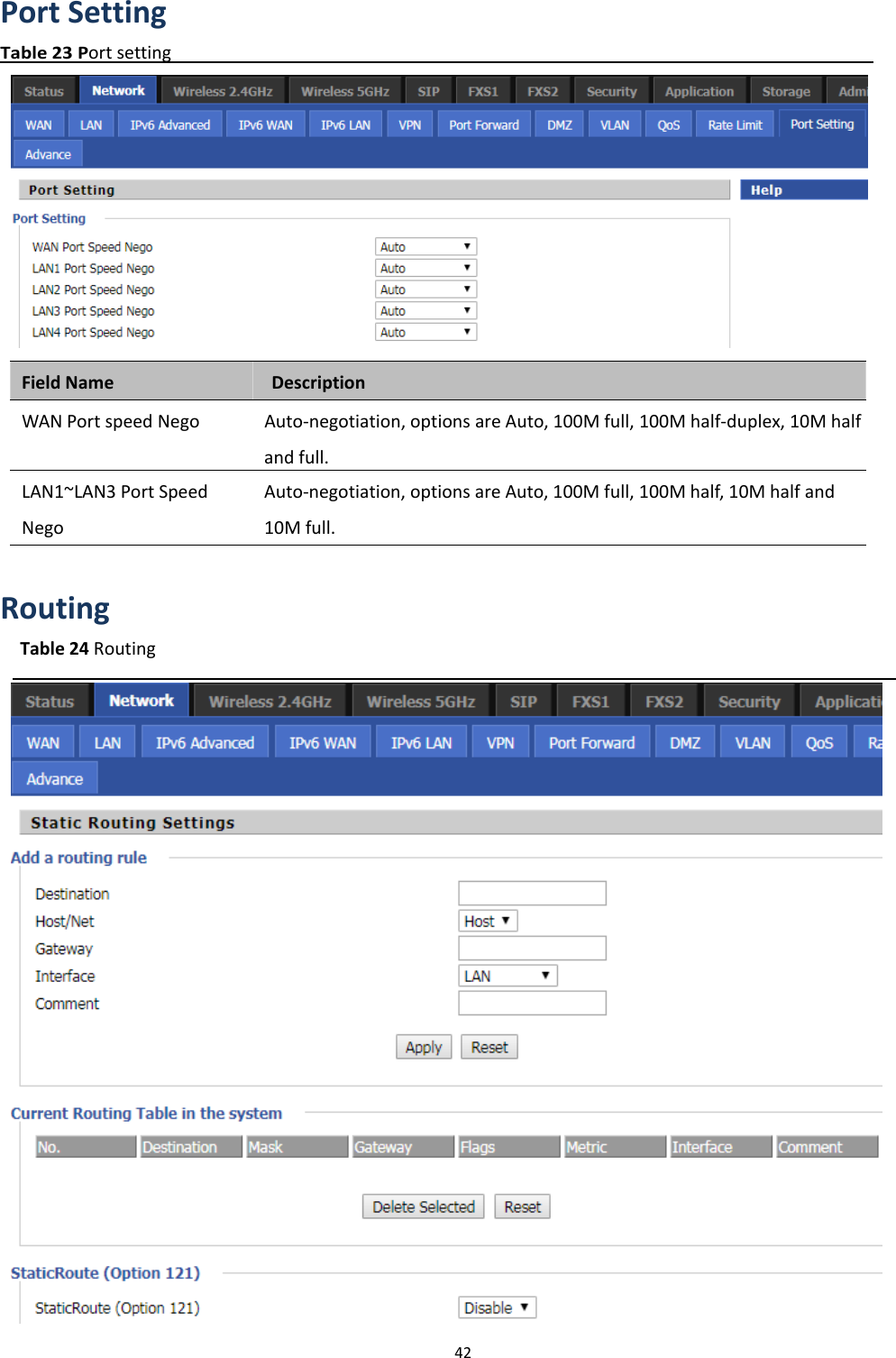Open the Storage tab
896x1358 pixels.
(784, 90)
